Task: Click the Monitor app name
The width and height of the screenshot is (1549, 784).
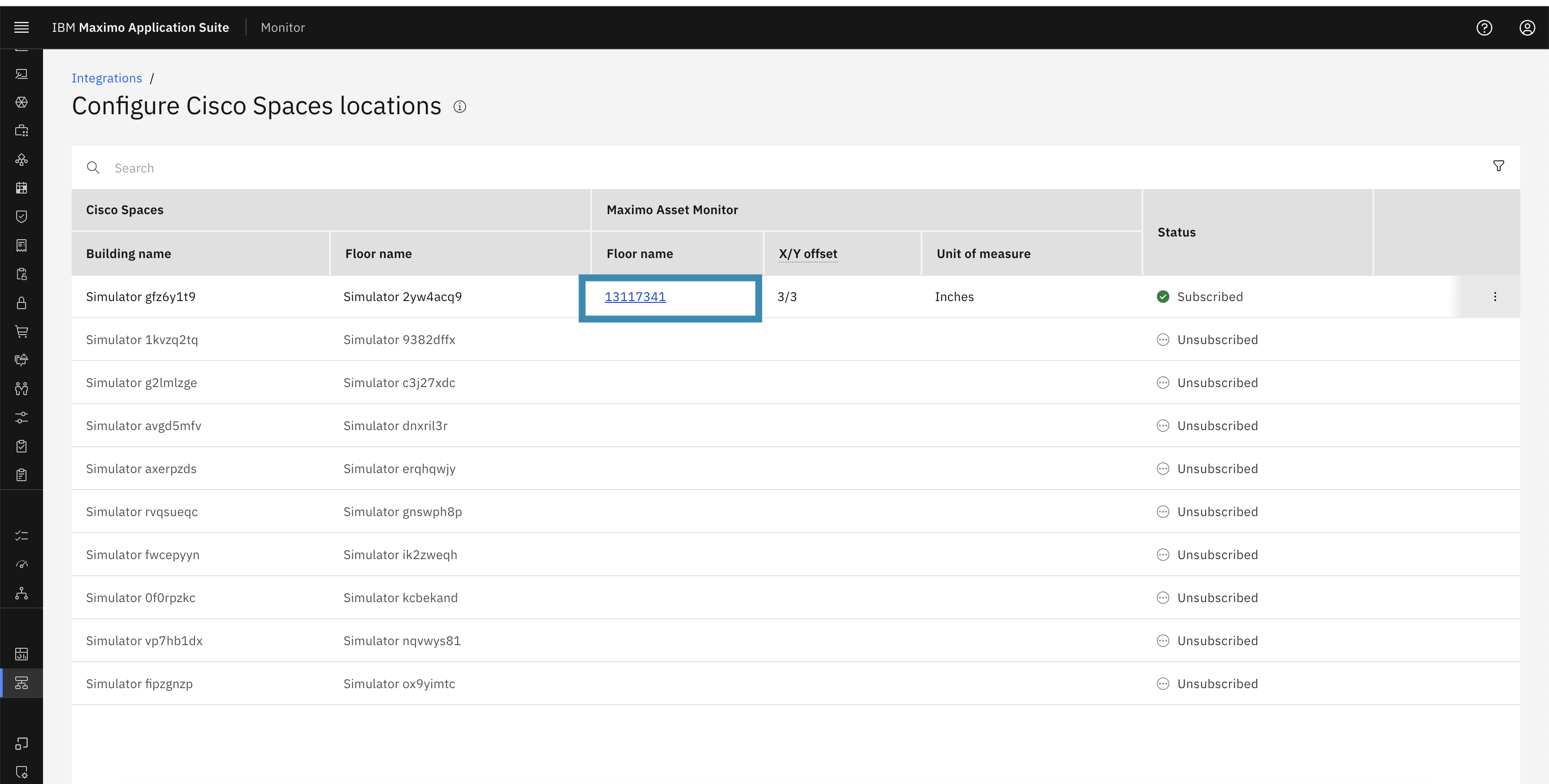Action: (283, 28)
